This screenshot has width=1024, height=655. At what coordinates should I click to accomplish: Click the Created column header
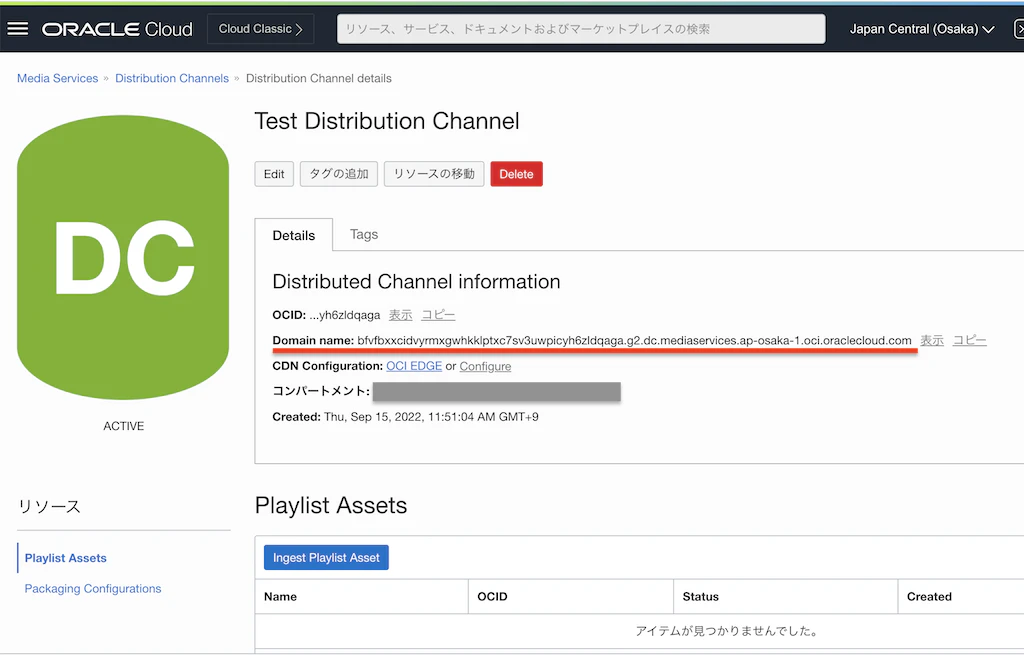[929, 597]
